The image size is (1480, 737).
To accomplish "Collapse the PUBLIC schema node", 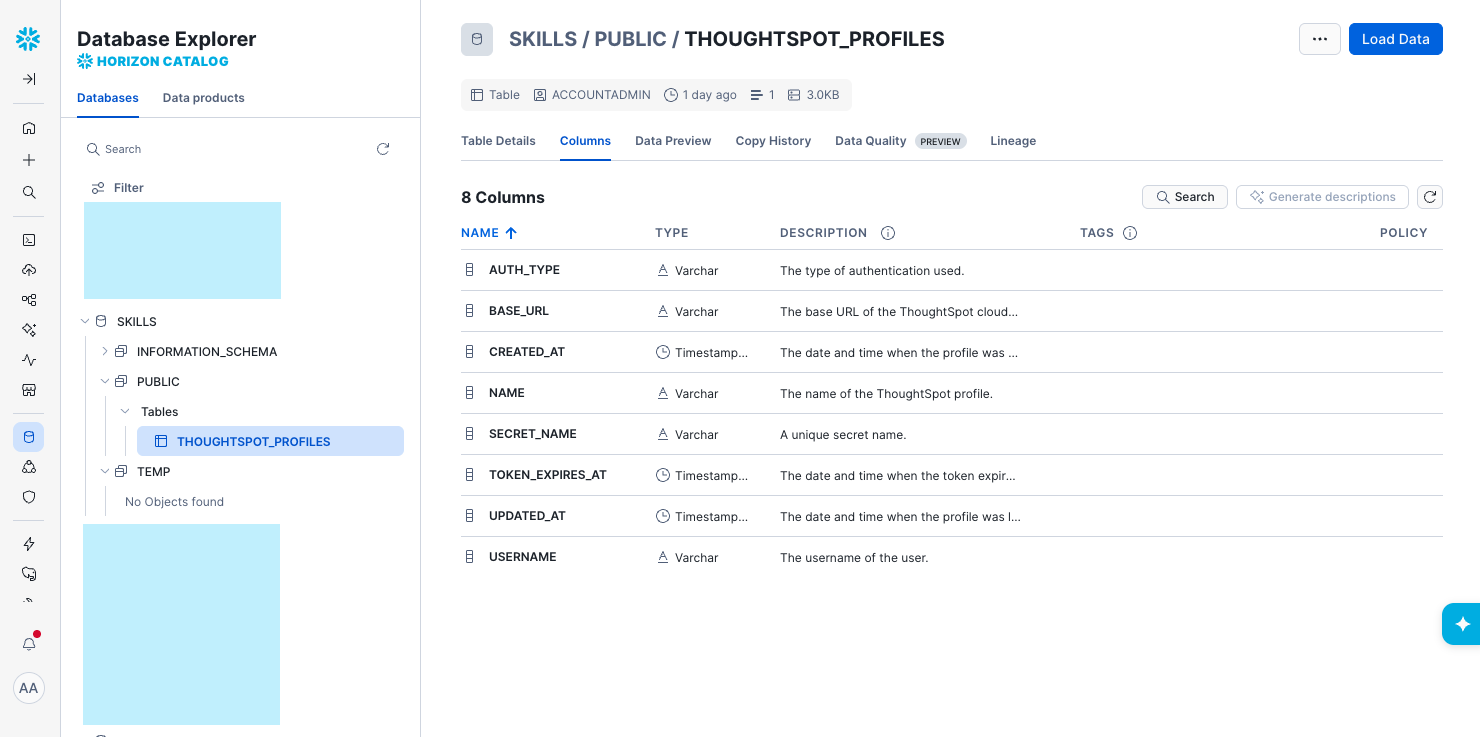I will (x=105, y=382).
